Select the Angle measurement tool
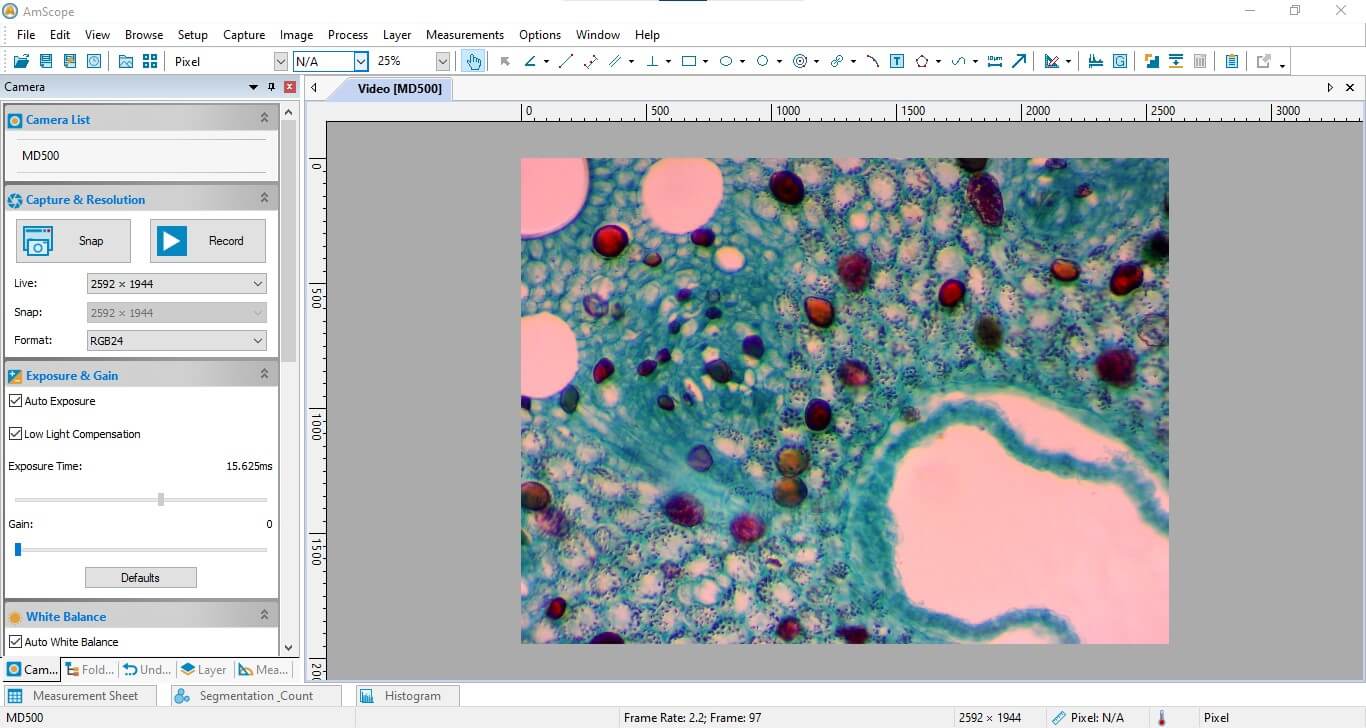 coord(533,61)
